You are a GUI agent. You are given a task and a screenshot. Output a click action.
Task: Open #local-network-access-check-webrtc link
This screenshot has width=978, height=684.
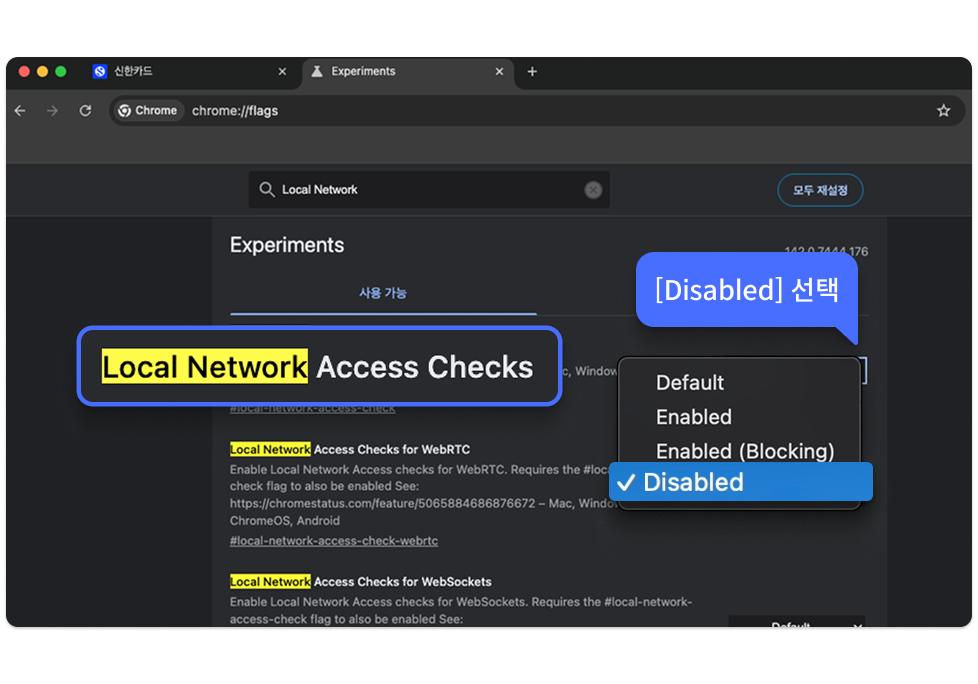[x=334, y=541]
